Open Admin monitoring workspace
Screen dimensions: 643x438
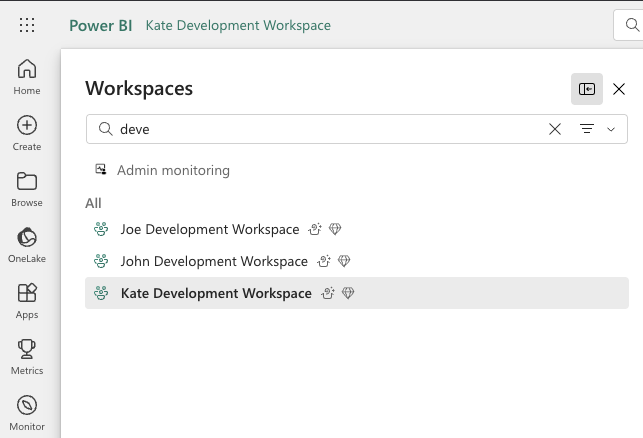coord(173,171)
